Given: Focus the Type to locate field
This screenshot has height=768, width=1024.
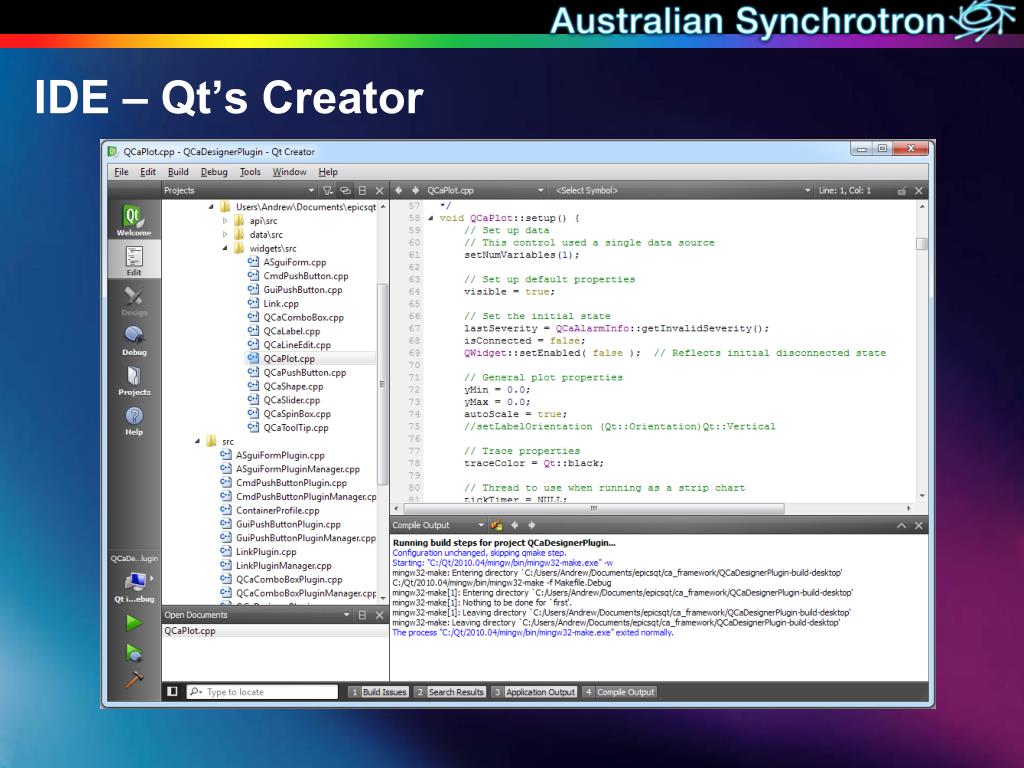Looking at the screenshot, I should (x=263, y=692).
